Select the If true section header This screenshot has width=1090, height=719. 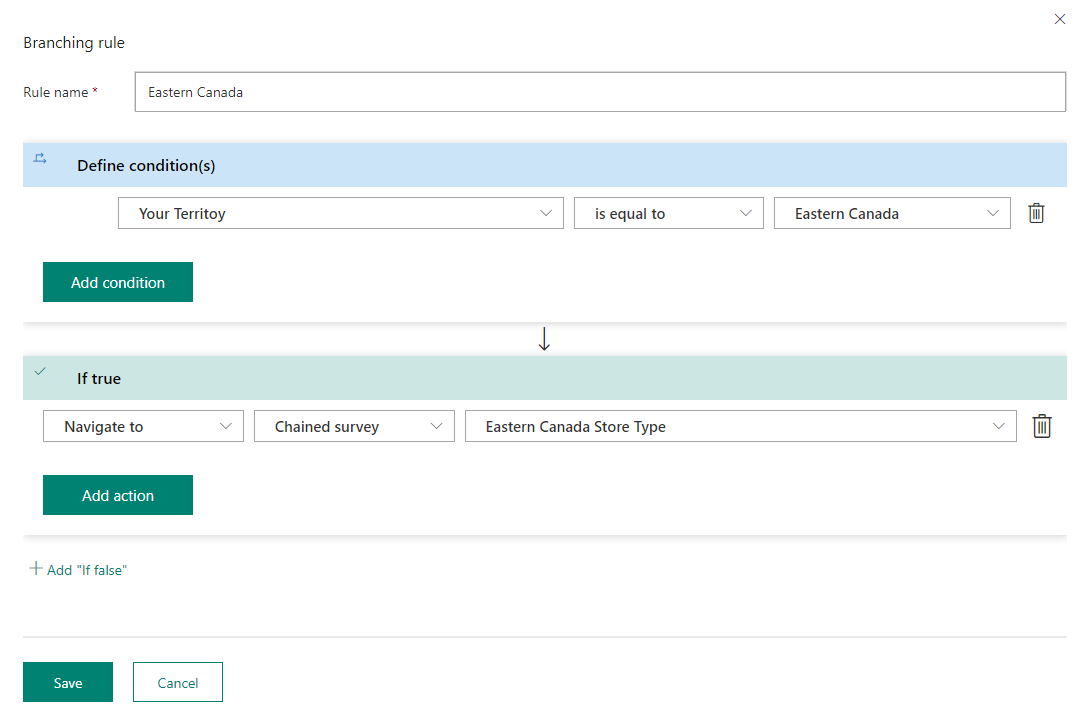click(97, 378)
